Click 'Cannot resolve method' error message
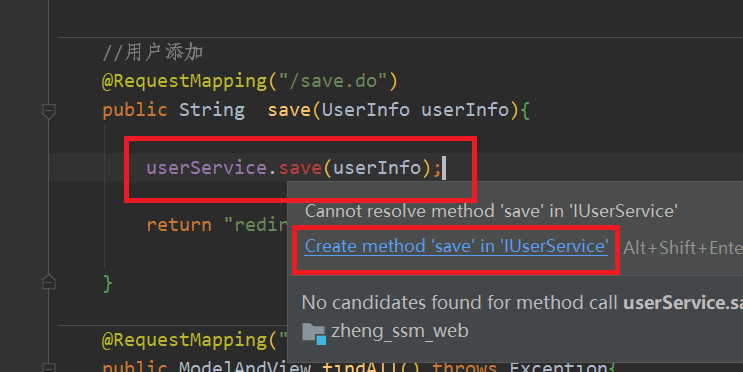743x372 pixels. point(491,211)
